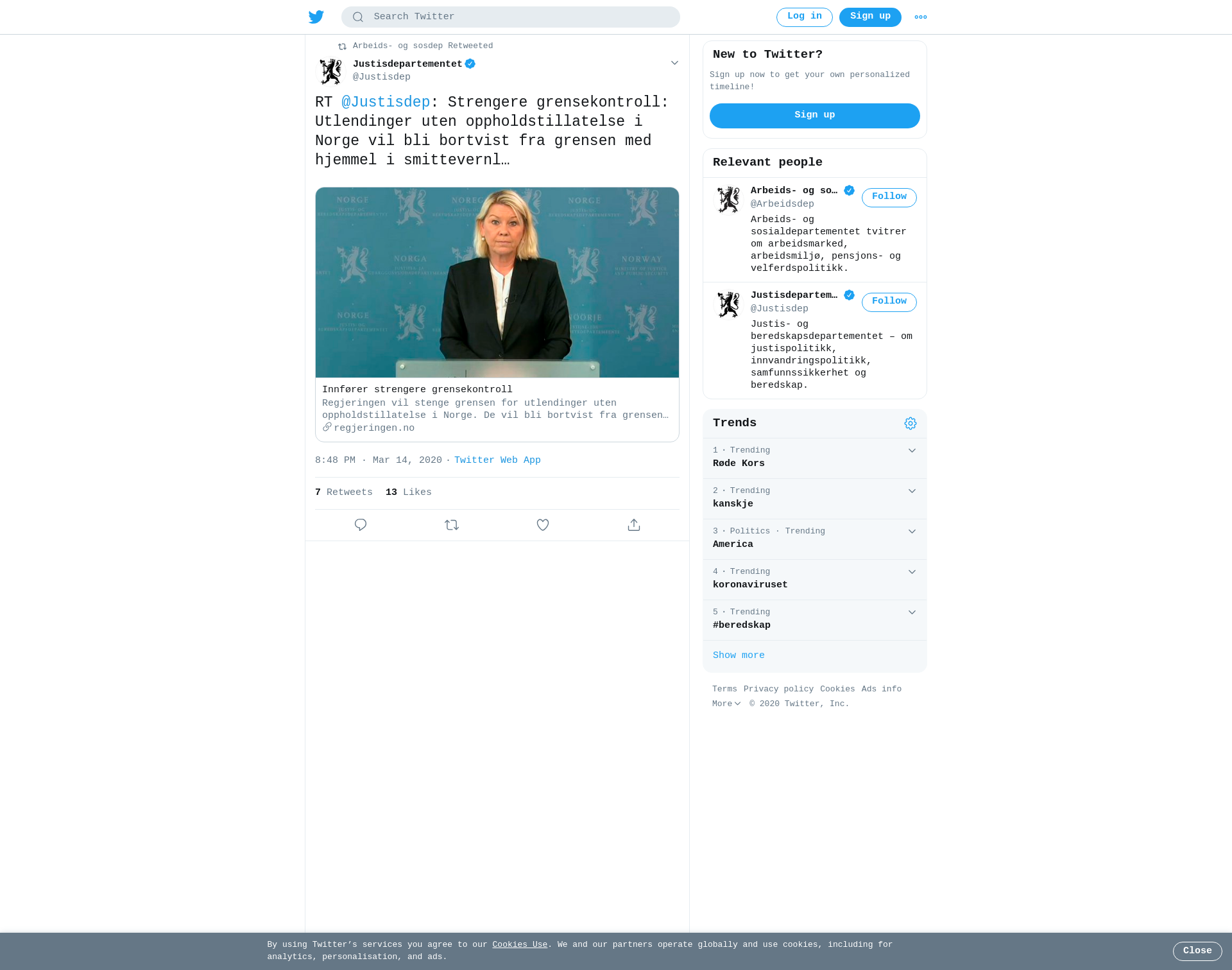Open the share tweet icon
The image size is (1232, 970).
coord(634,525)
